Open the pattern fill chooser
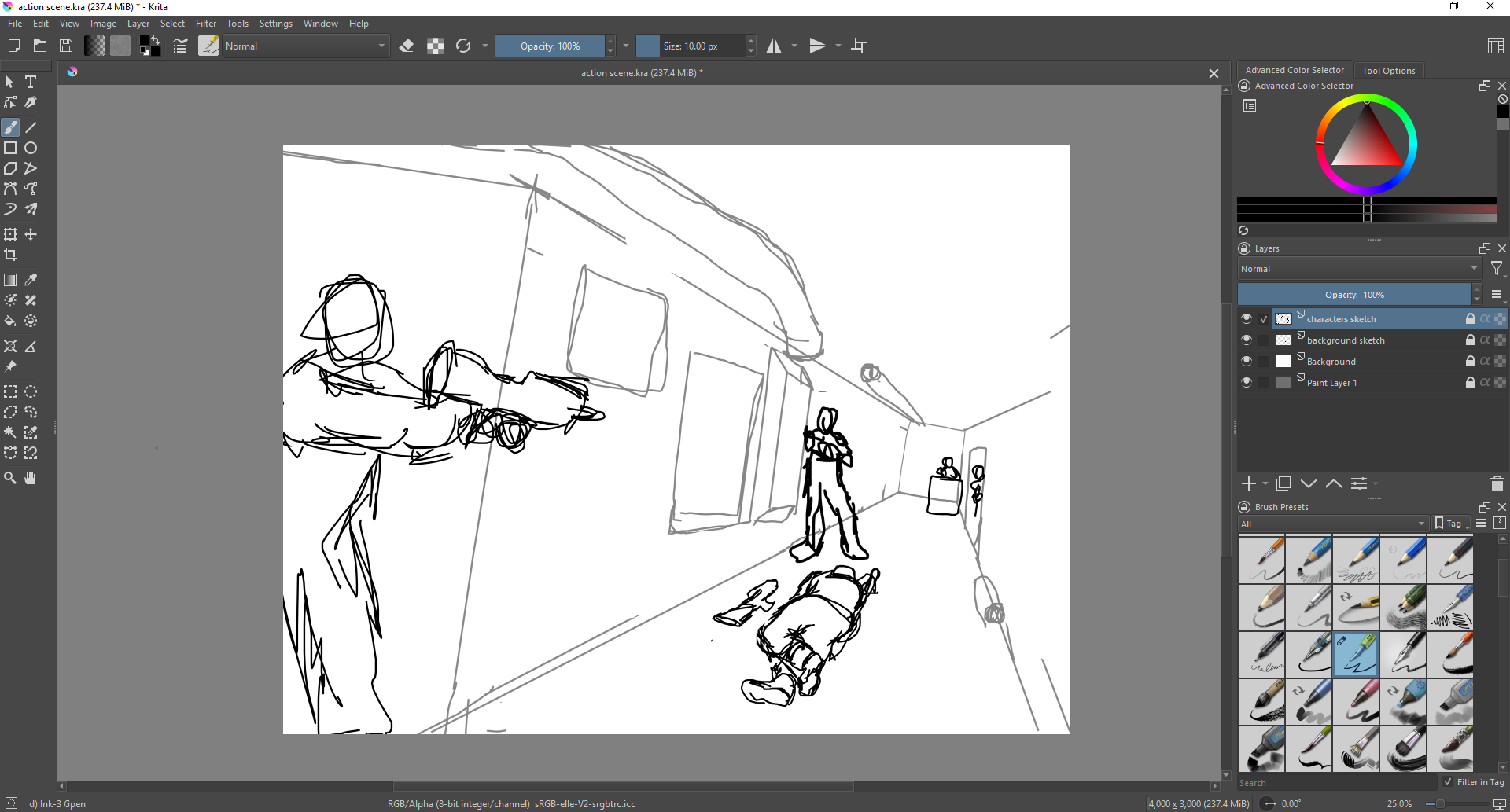Viewport: 1510px width, 812px height. click(x=120, y=46)
